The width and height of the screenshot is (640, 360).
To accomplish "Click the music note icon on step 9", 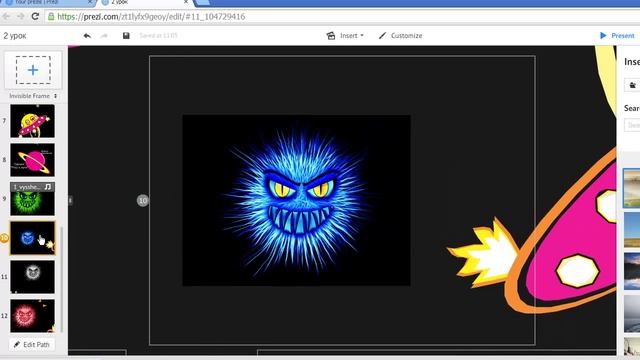I will point(48,187).
